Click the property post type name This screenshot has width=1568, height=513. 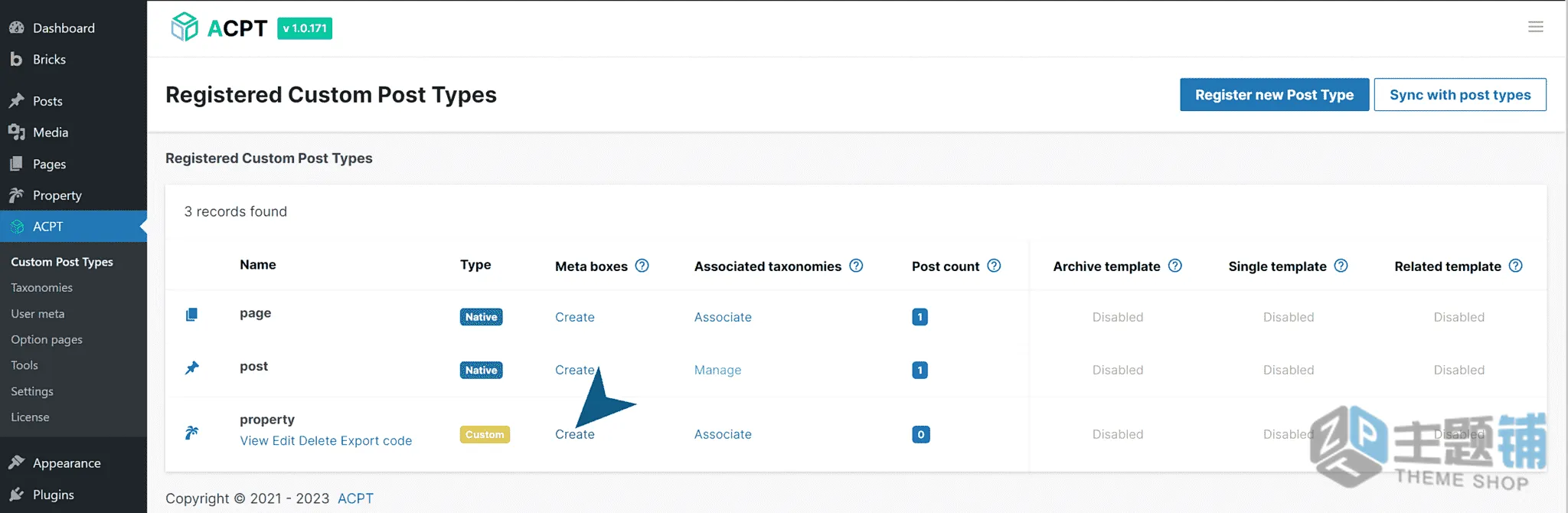tap(267, 420)
